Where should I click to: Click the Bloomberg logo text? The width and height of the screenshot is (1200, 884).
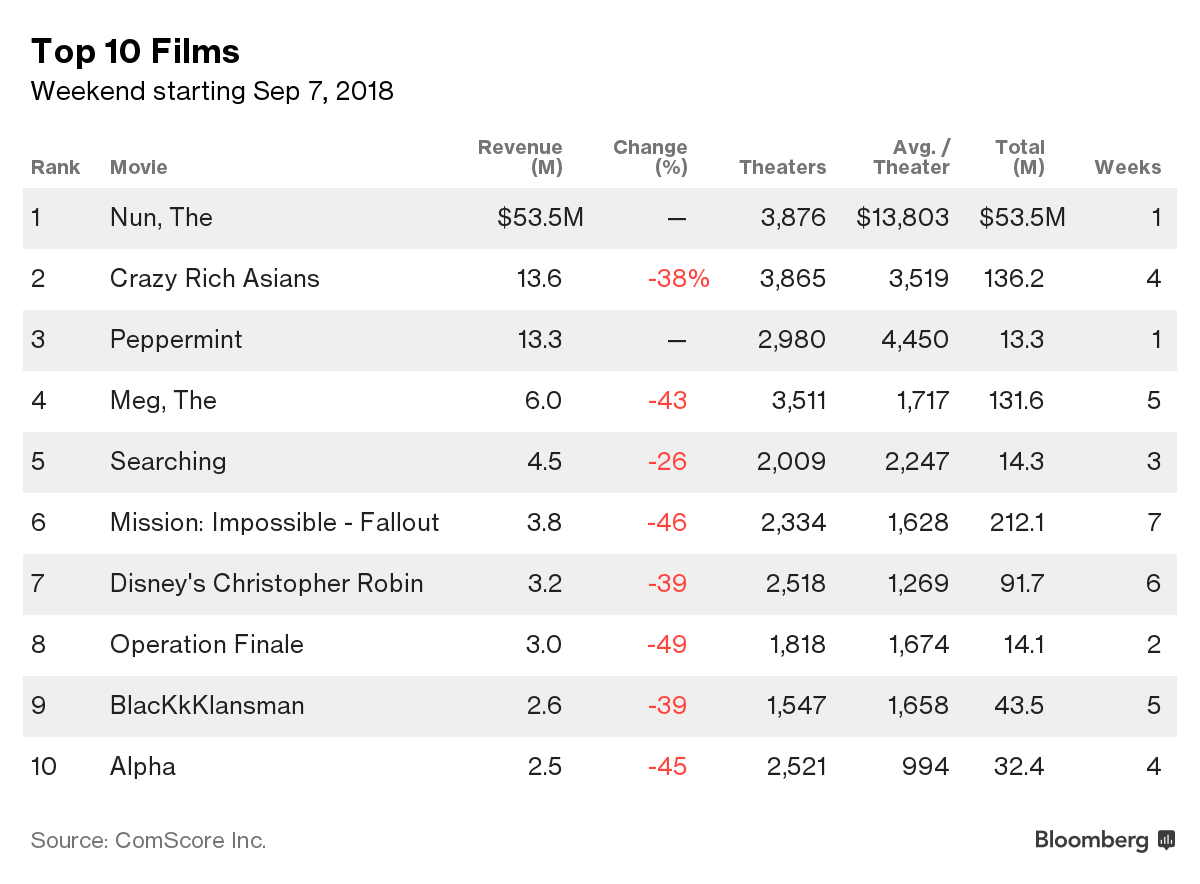1091,840
